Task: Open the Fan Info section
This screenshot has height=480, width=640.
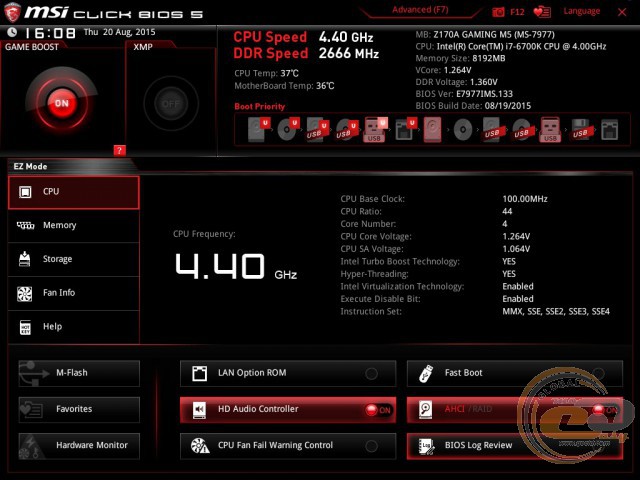Action: click(73, 293)
